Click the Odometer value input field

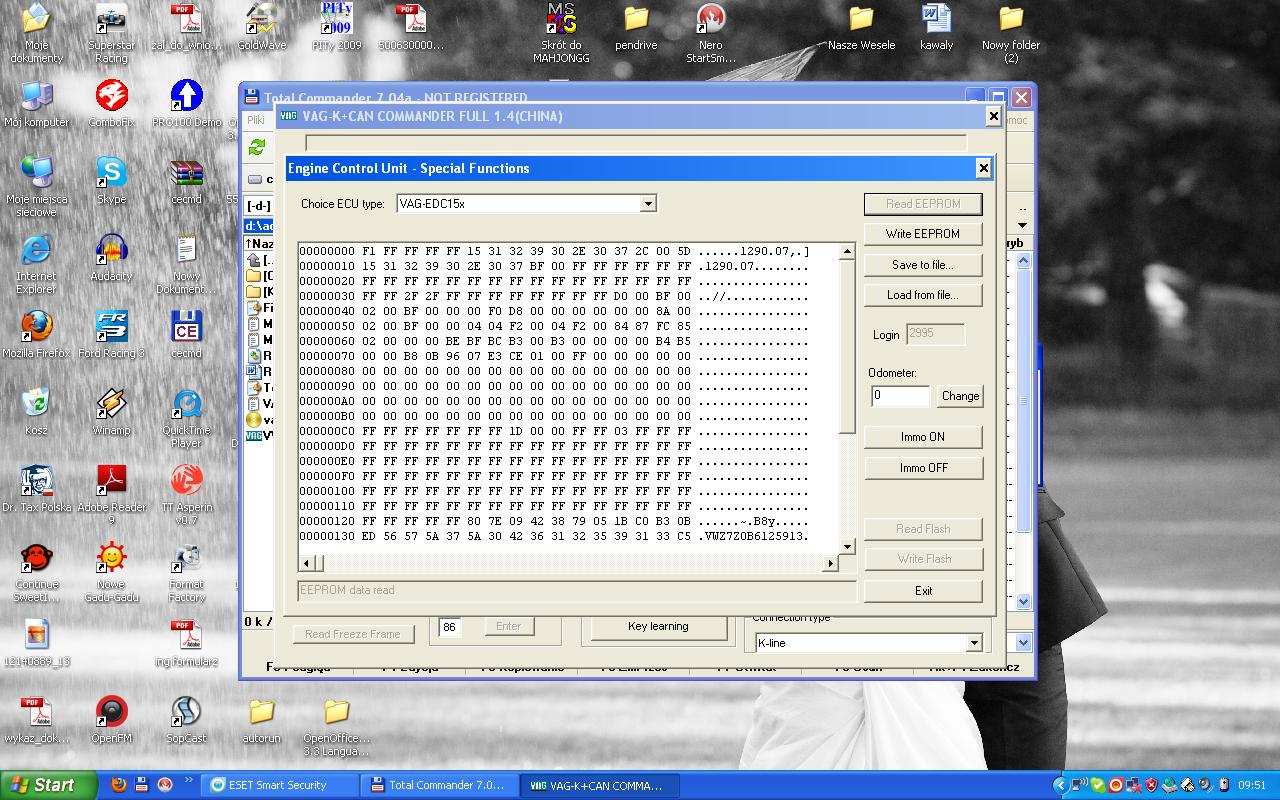click(900, 396)
